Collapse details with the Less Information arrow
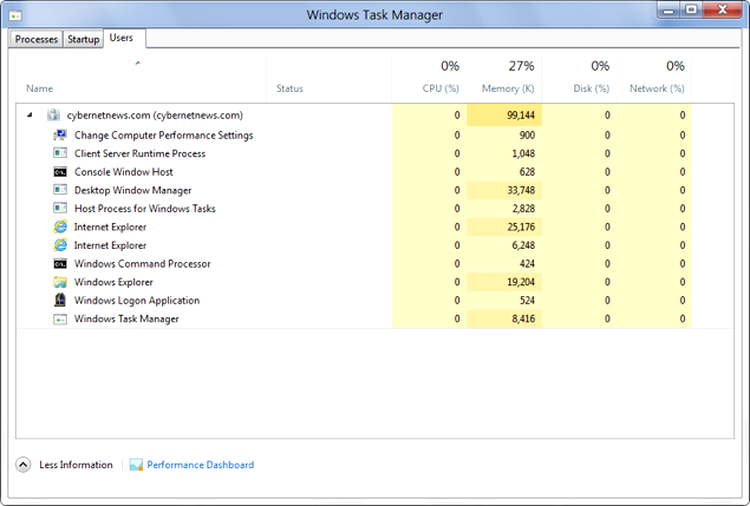This screenshot has width=750, height=506. click(x=23, y=464)
